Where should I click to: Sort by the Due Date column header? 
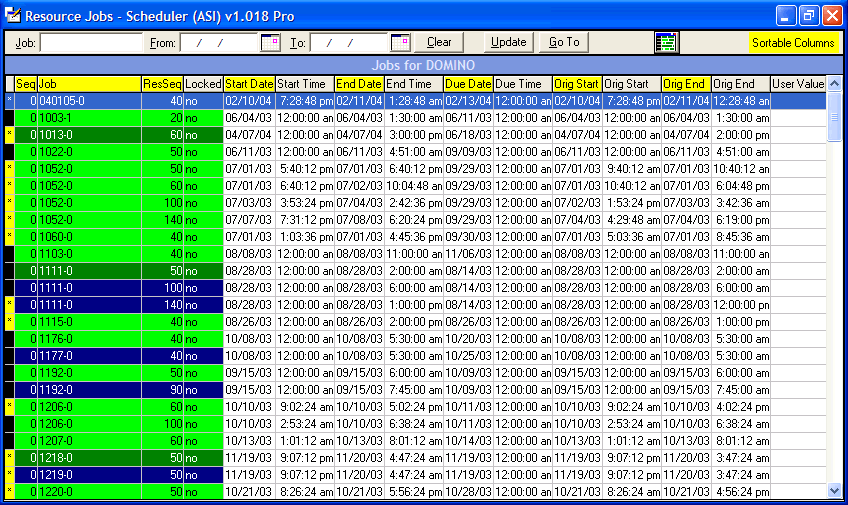coord(468,84)
